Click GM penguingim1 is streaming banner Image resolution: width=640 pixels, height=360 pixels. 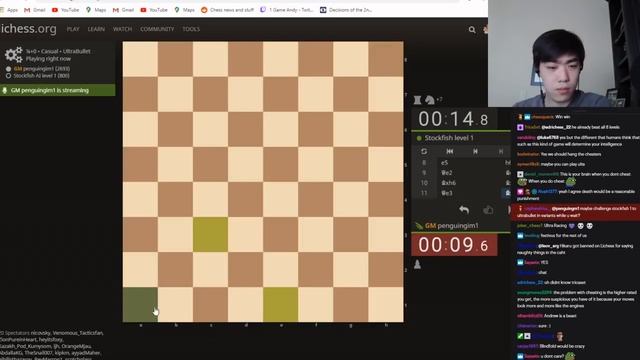coord(58,90)
